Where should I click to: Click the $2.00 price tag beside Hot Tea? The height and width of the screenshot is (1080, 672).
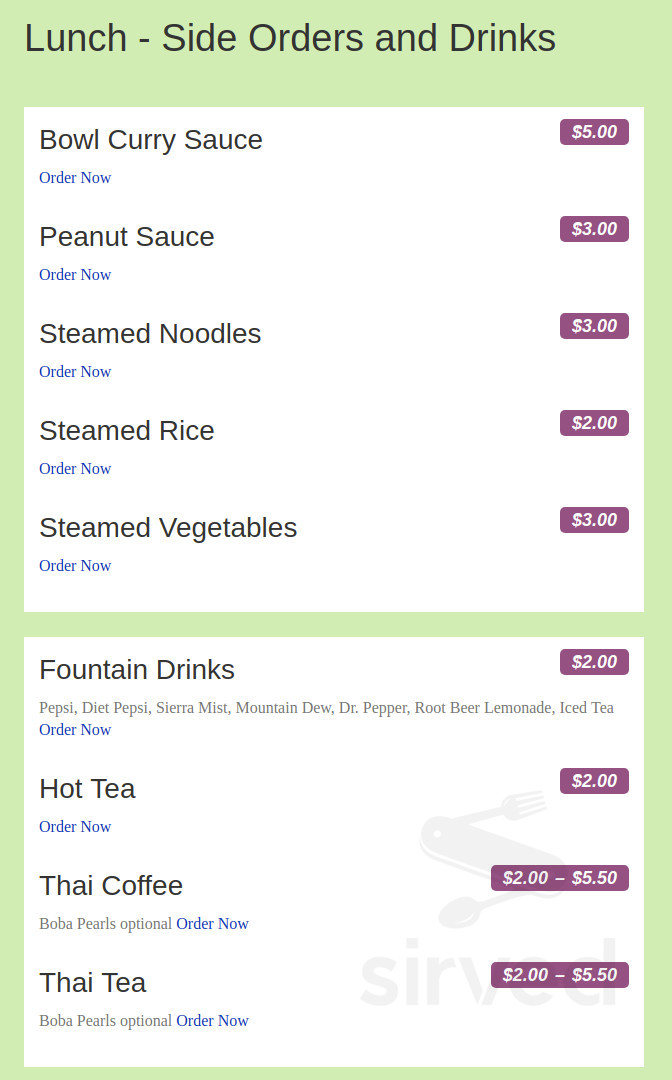coord(594,780)
